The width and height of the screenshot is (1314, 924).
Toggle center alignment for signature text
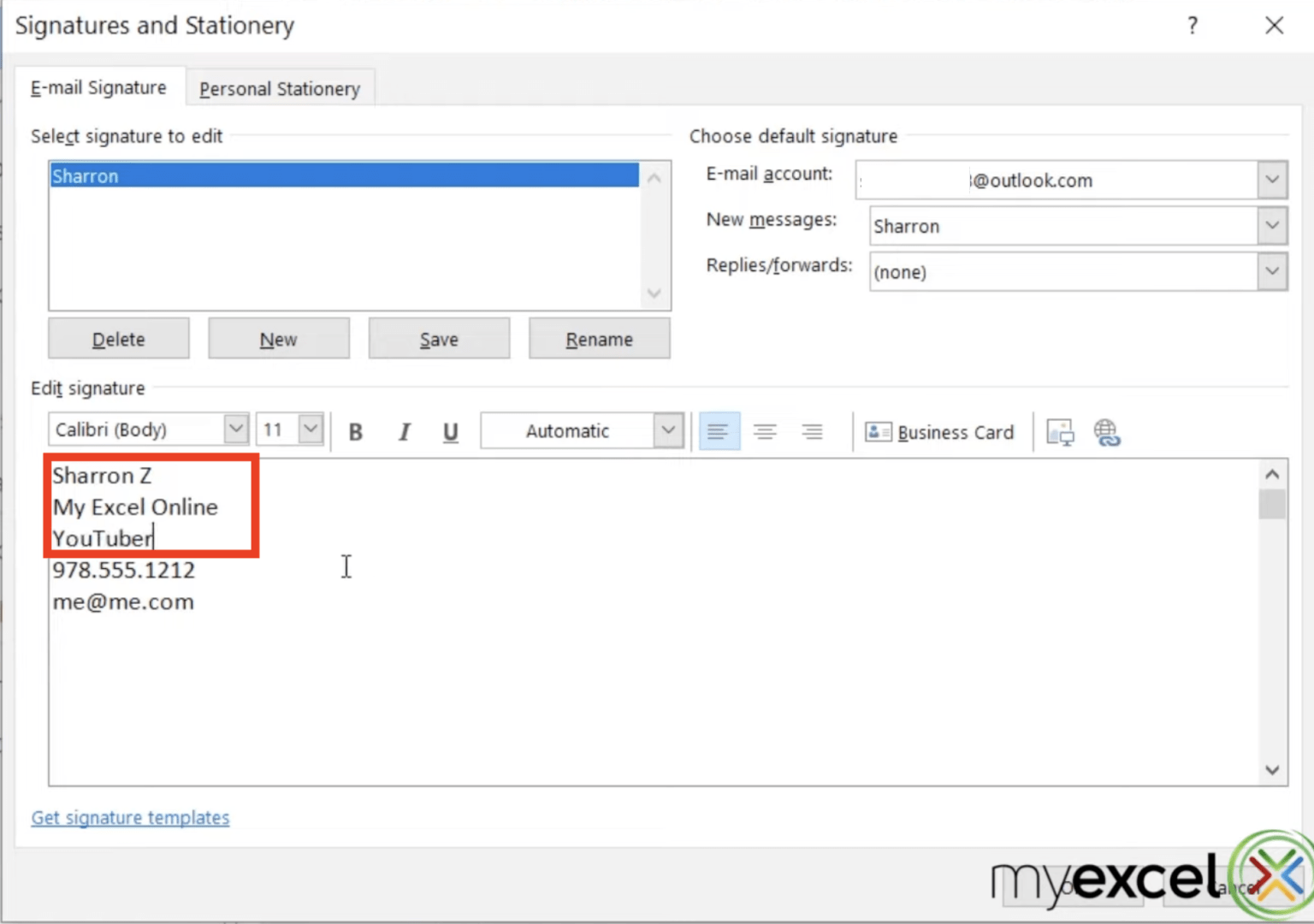(766, 431)
